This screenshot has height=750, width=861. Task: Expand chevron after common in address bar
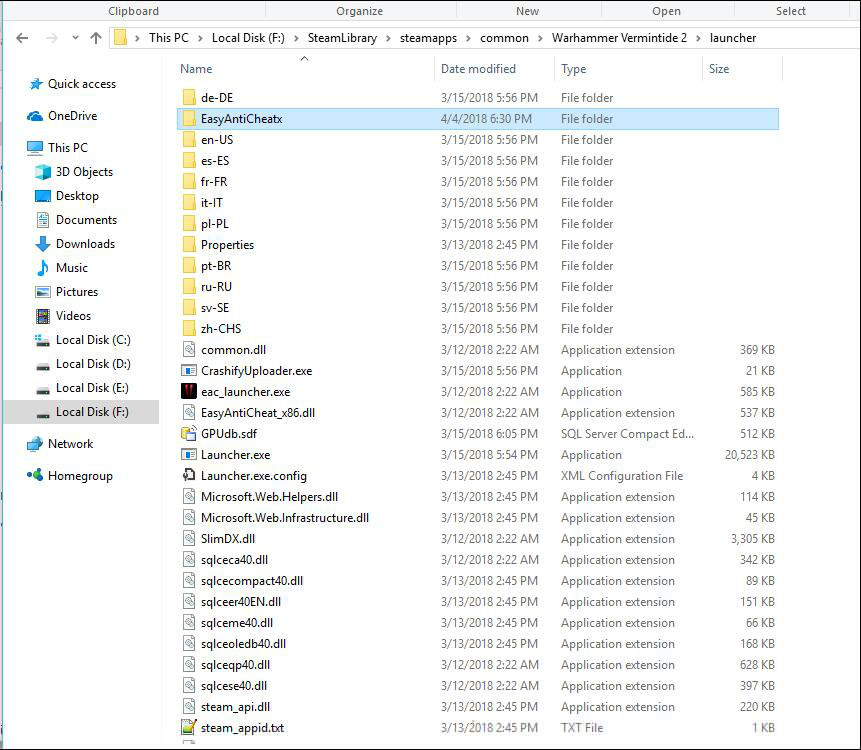pyautogui.click(x=540, y=38)
